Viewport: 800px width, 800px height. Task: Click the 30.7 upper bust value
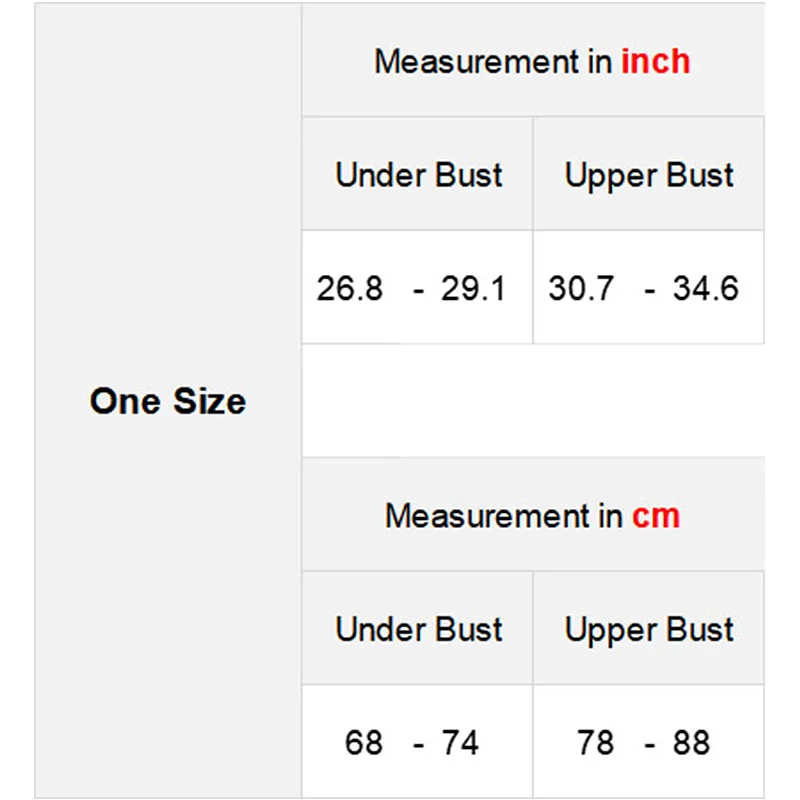(x=581, y=289)
